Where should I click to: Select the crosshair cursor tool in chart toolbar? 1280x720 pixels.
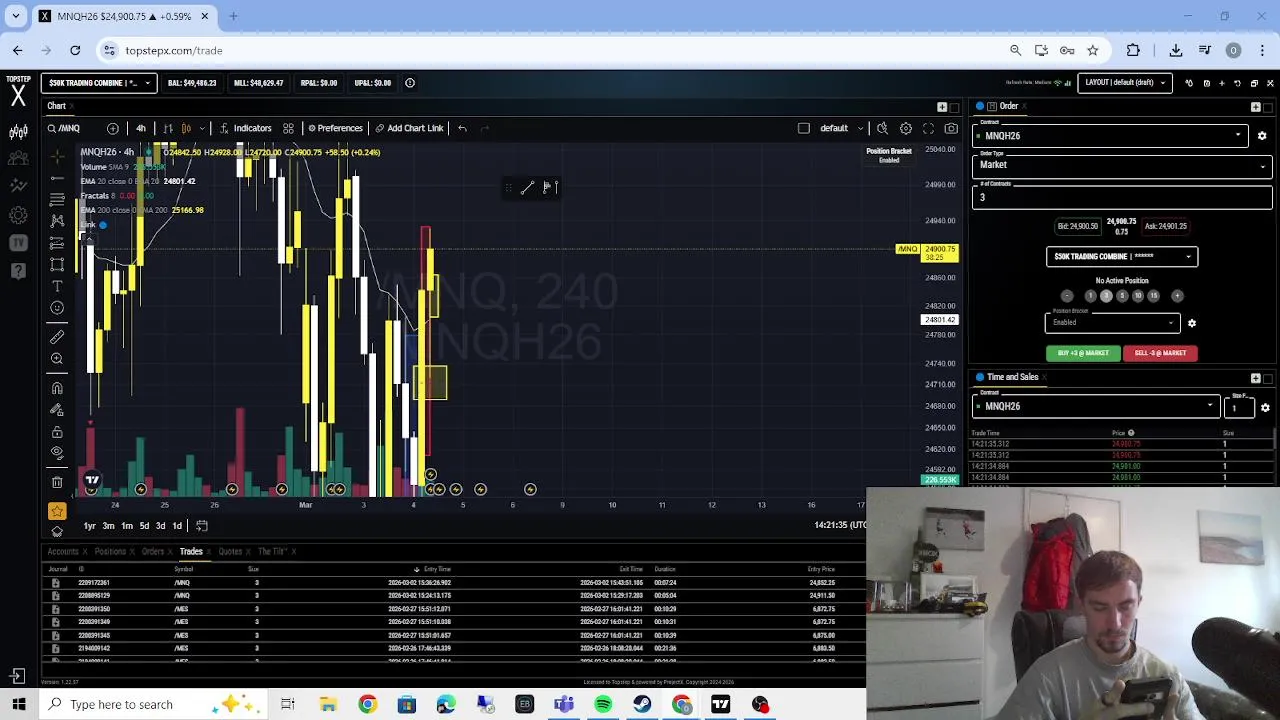pyautogui.click(x=57, y=156)
